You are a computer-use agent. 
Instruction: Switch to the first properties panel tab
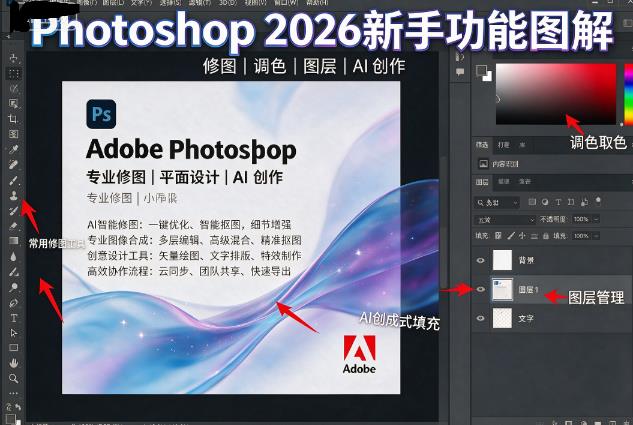482,144
